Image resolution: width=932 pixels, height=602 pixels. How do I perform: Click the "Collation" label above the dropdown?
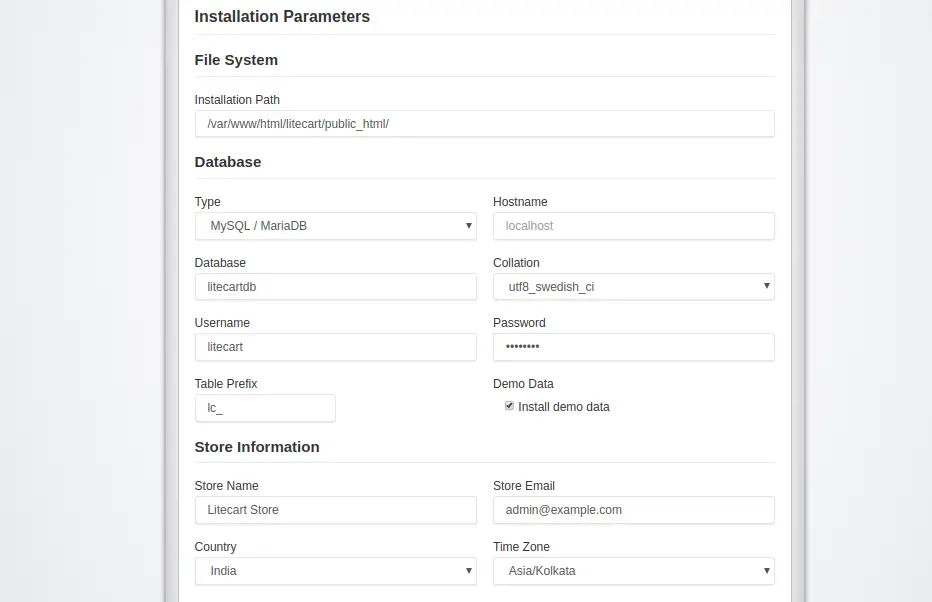[516, 263]
